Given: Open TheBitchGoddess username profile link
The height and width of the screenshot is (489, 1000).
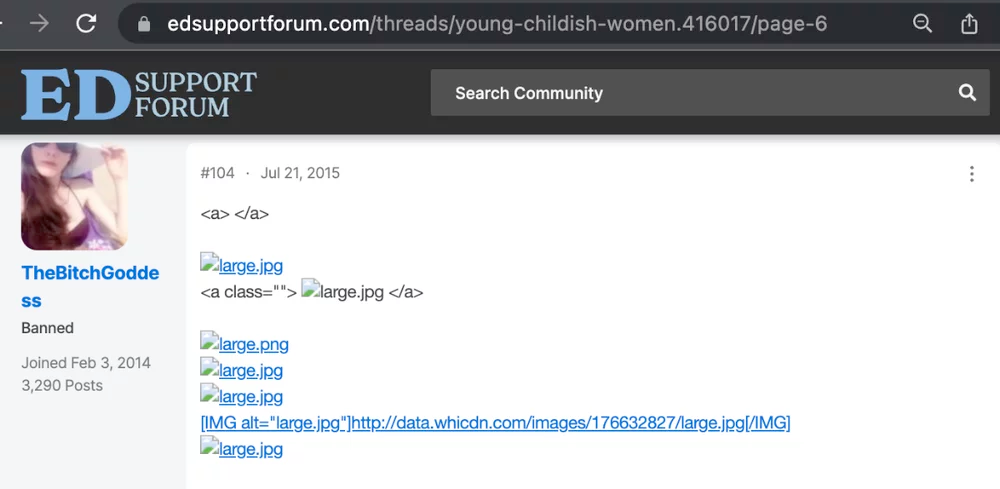Looking at the screenshot, I should [x=90, y=286].
